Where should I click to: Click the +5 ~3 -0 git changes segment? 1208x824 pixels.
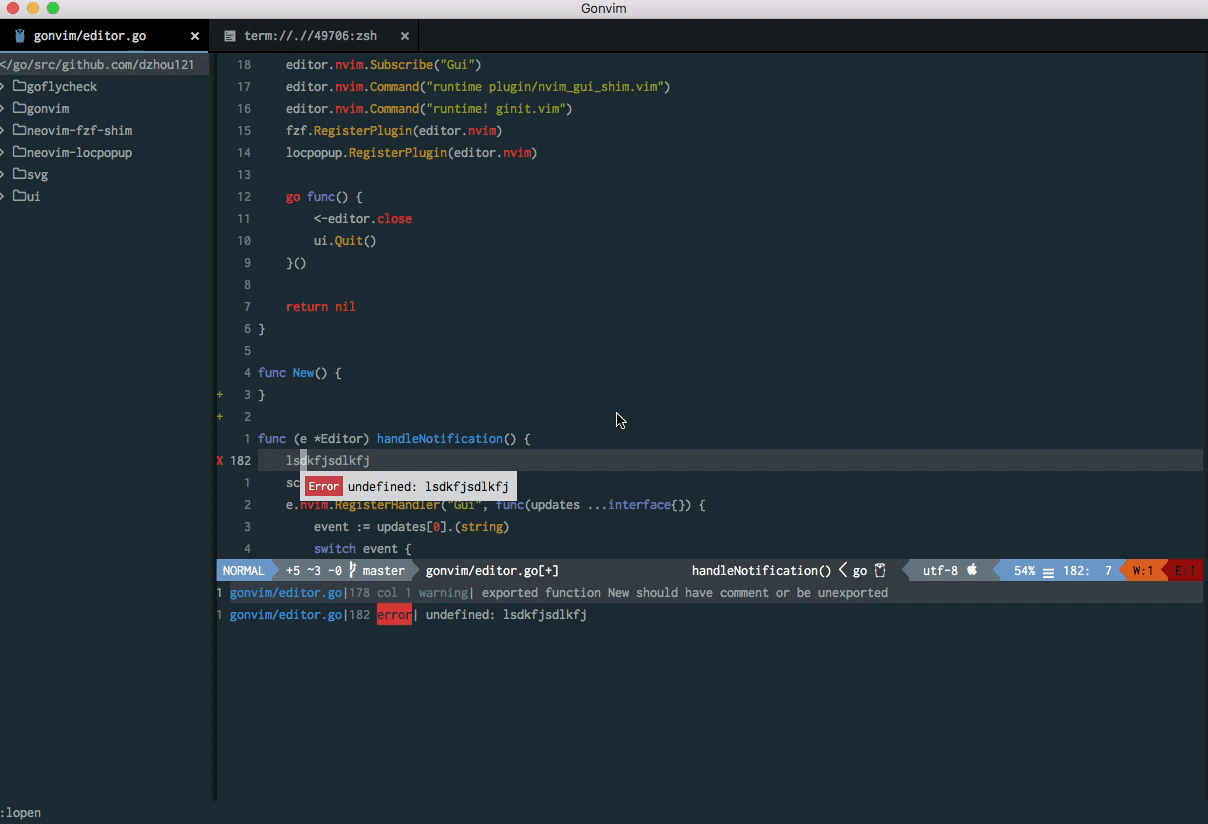(314, 571)
